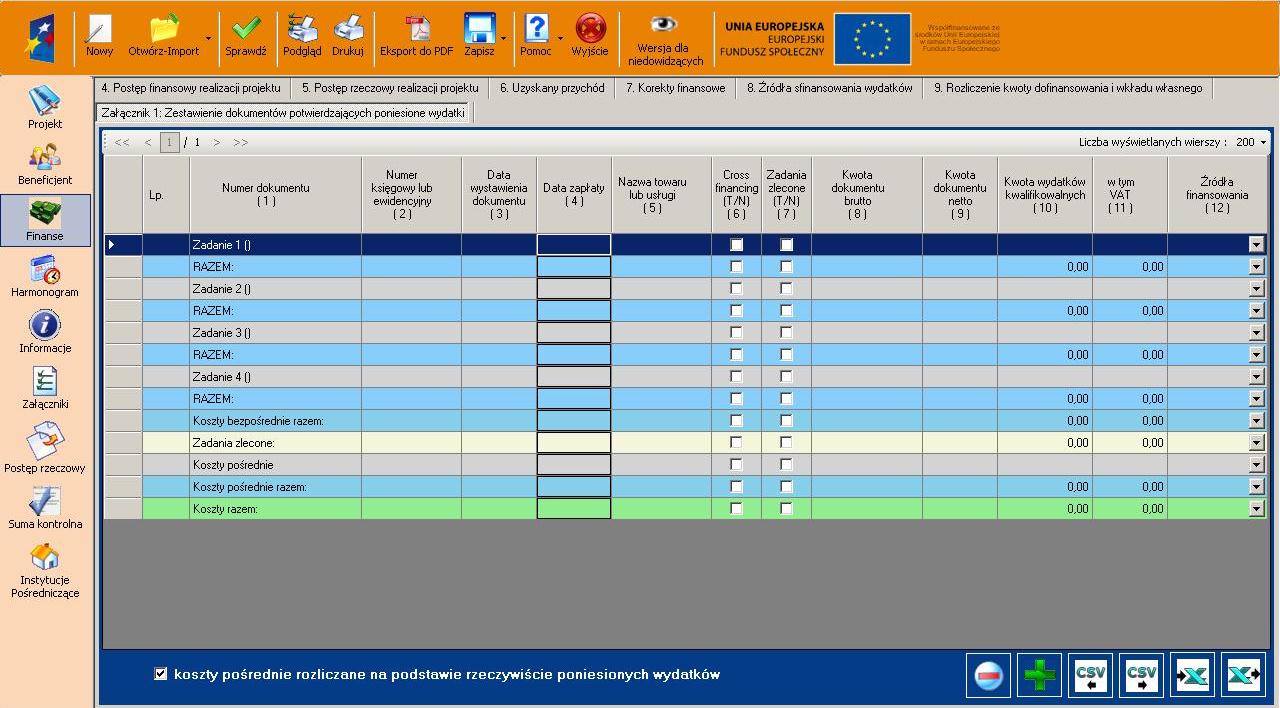The image size is (1280, 708).
Task: Export with the Eksport do PDF icon
Action: [416, 29]
